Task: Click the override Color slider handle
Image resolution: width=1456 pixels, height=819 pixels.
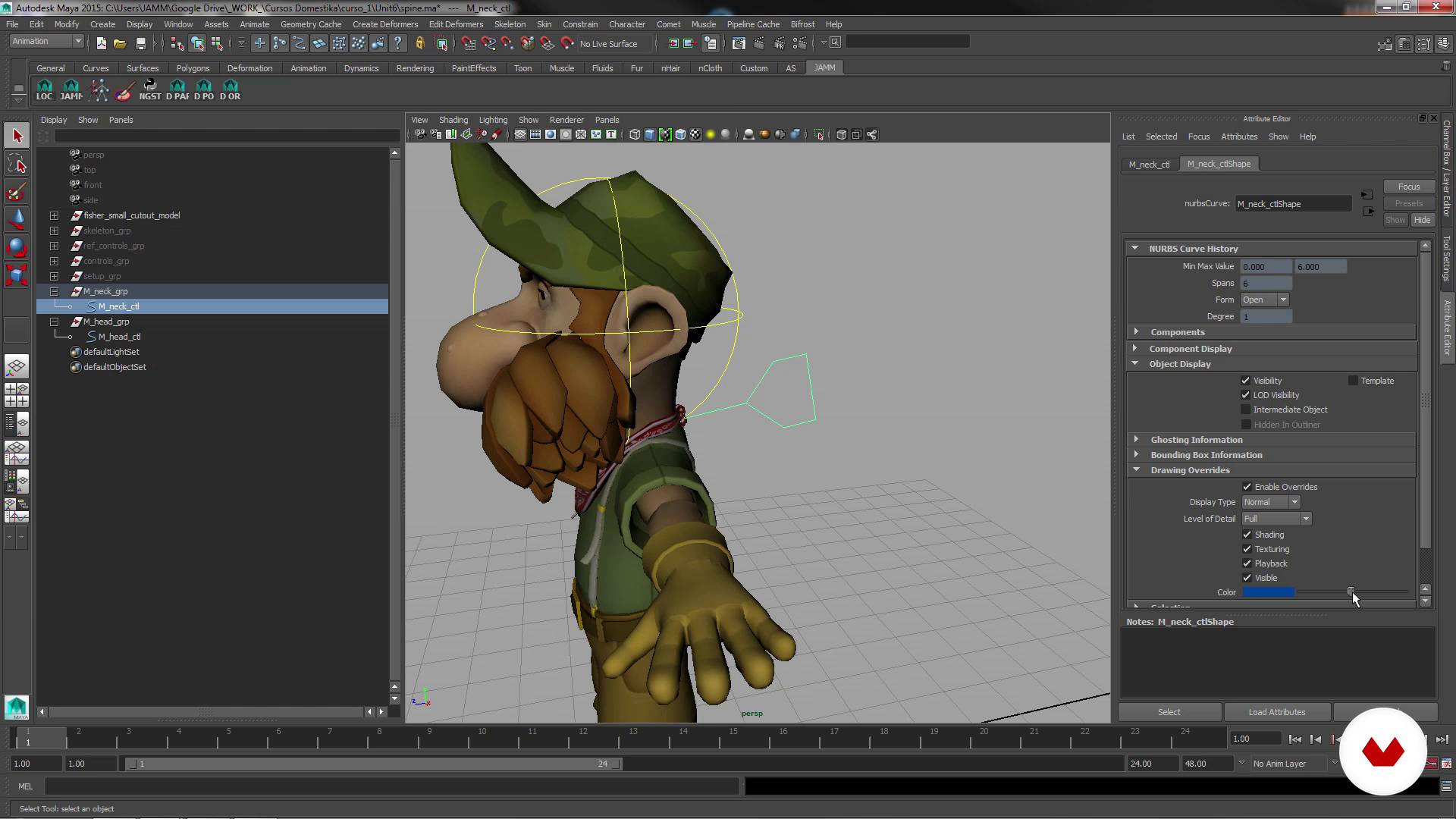Action: point(1350,591)
